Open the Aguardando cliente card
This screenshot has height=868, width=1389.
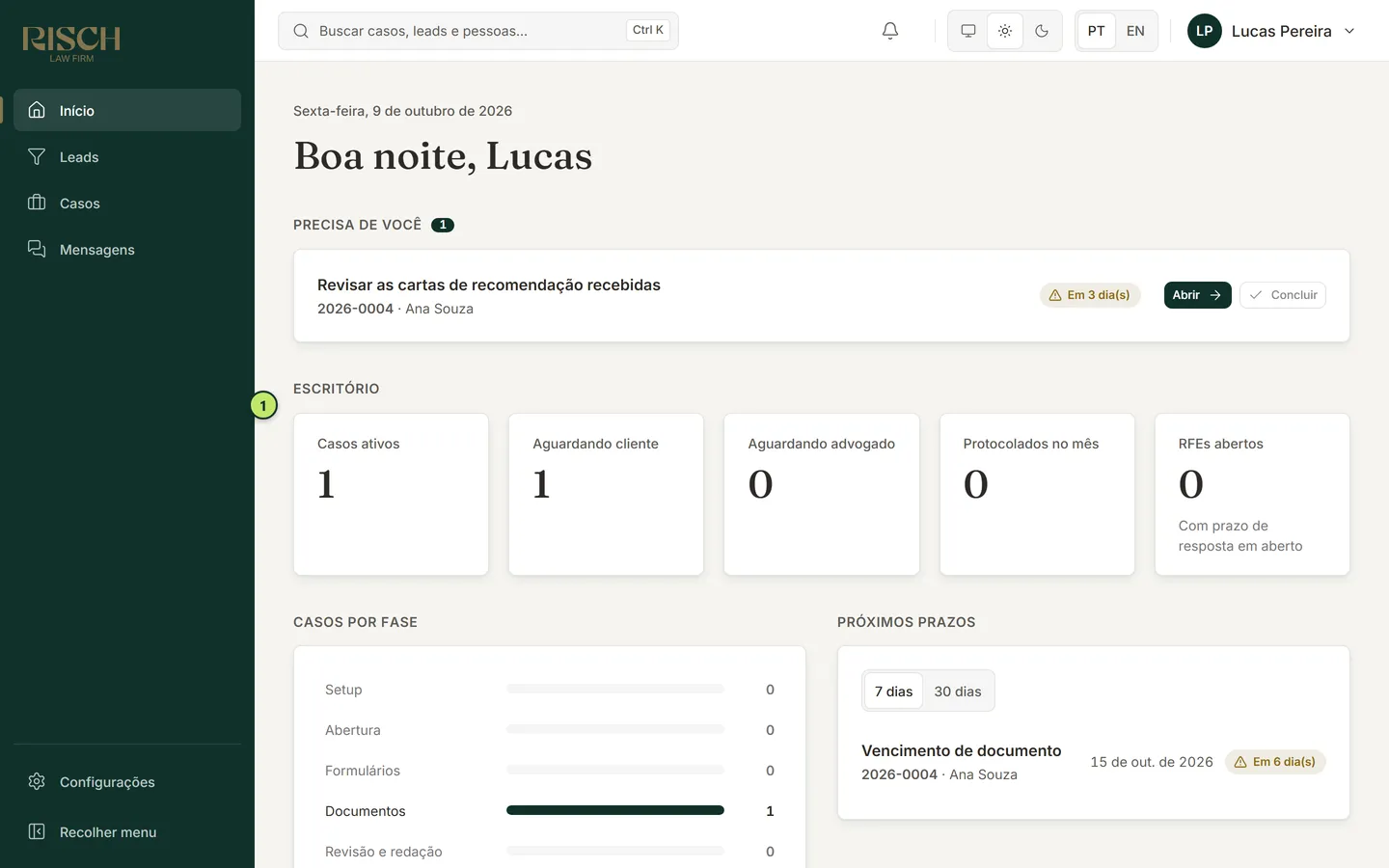click(x=606, y=495)
